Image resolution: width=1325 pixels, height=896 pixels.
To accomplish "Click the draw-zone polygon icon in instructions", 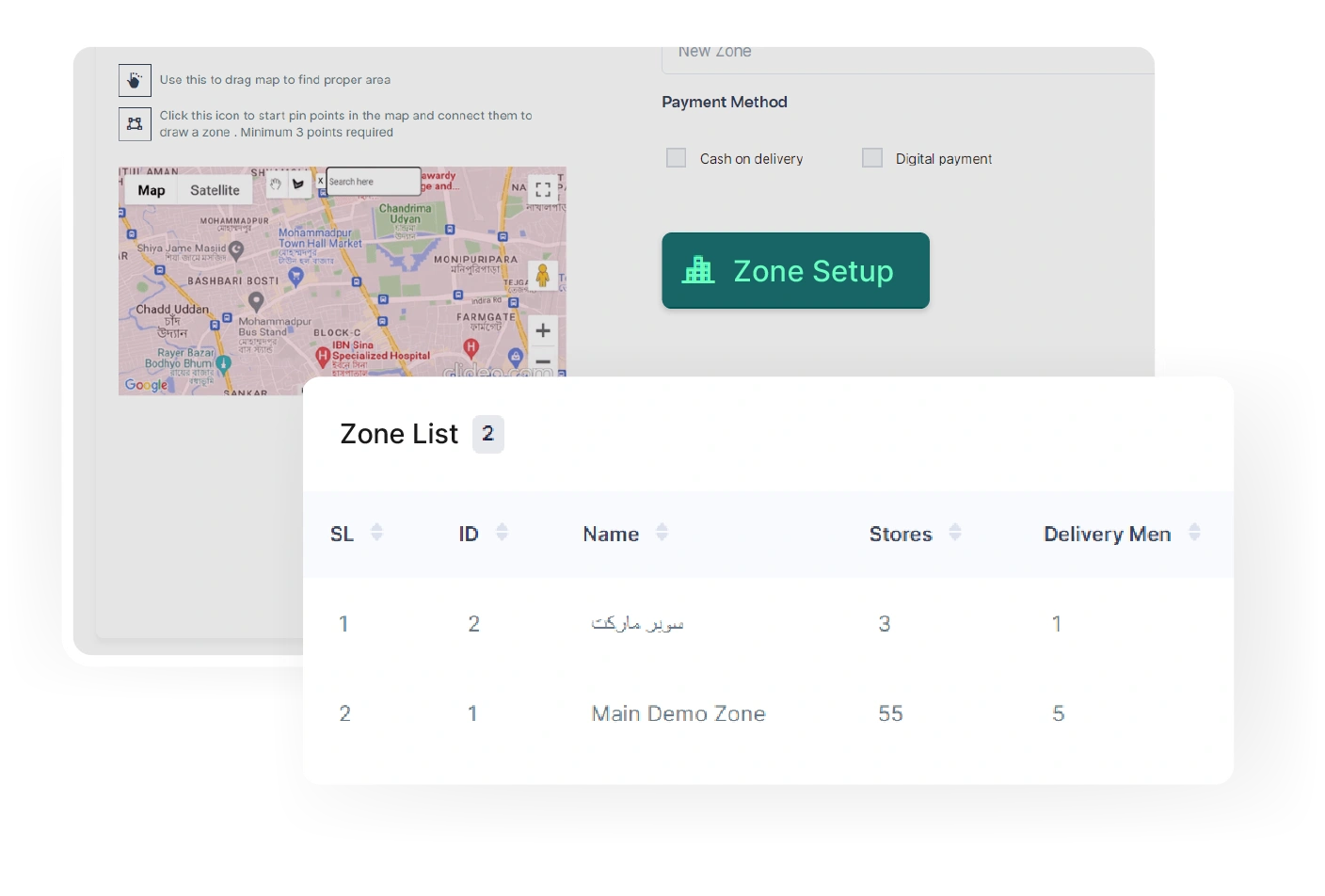I will (x=135, y=124).
